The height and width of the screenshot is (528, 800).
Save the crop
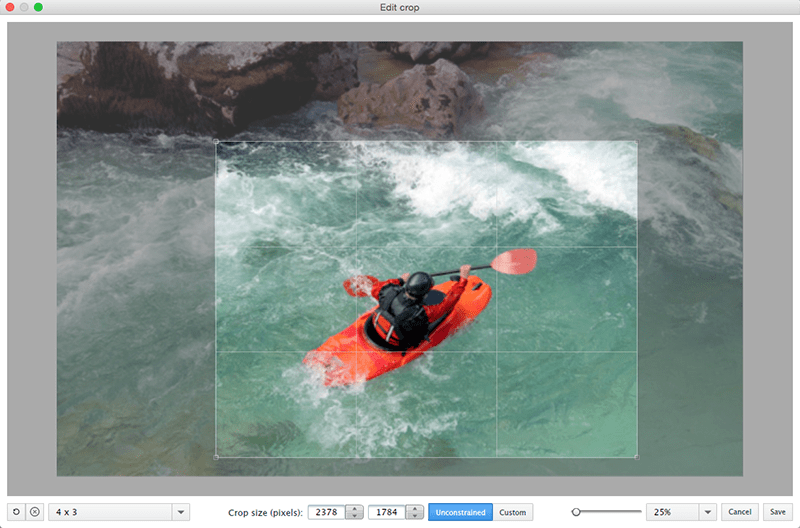point(778,512)
